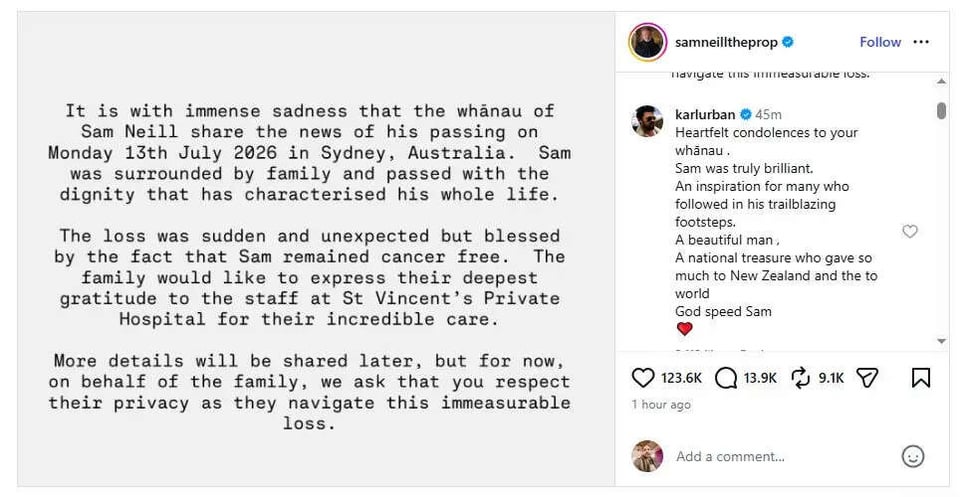Click the comments scrollbar up arrow
The height and width of the screenshot is (497, 960).
(941, 81)
